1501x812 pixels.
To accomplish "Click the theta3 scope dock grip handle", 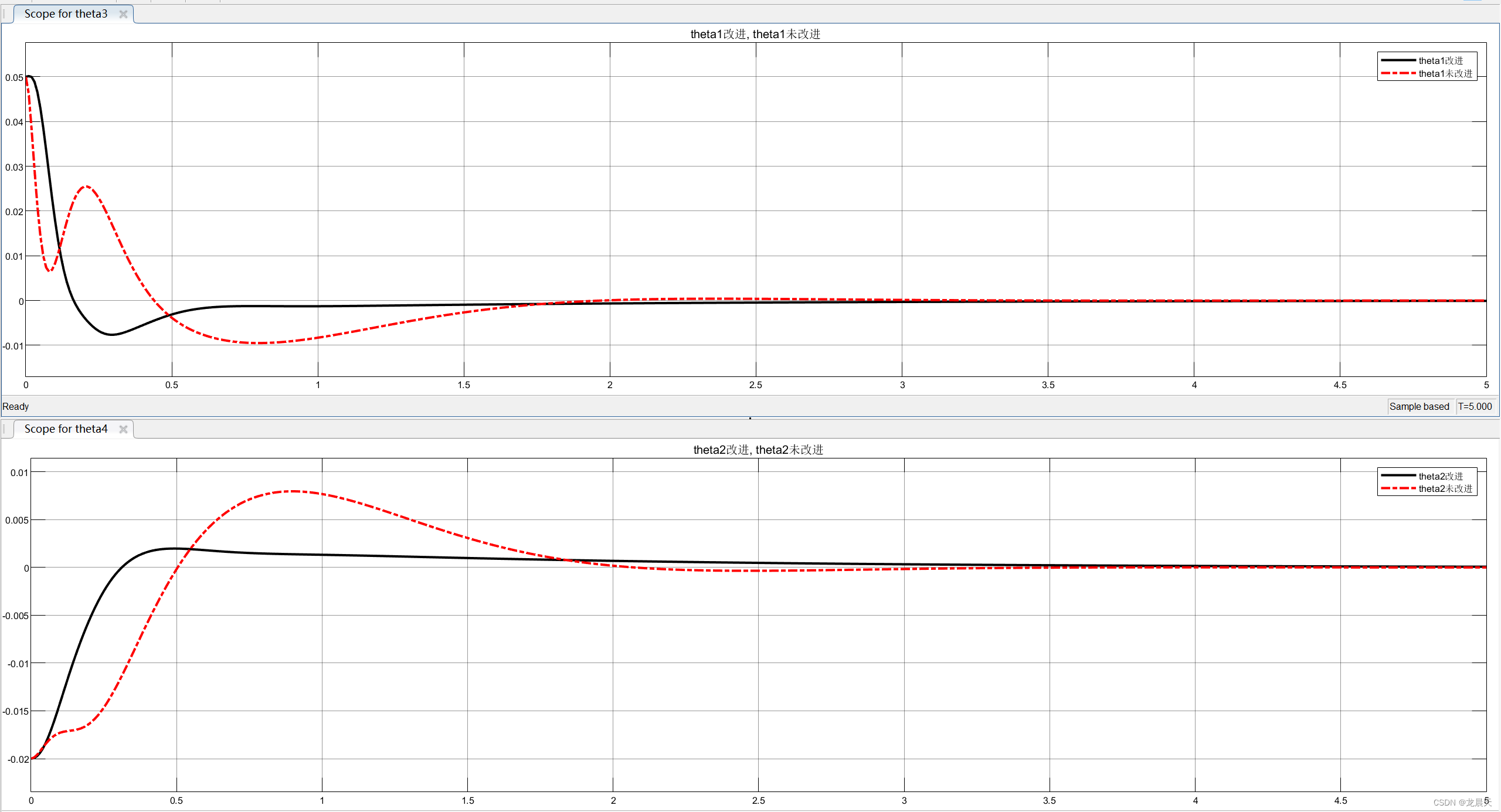I will pyautogui.click(x=5, y=14).
